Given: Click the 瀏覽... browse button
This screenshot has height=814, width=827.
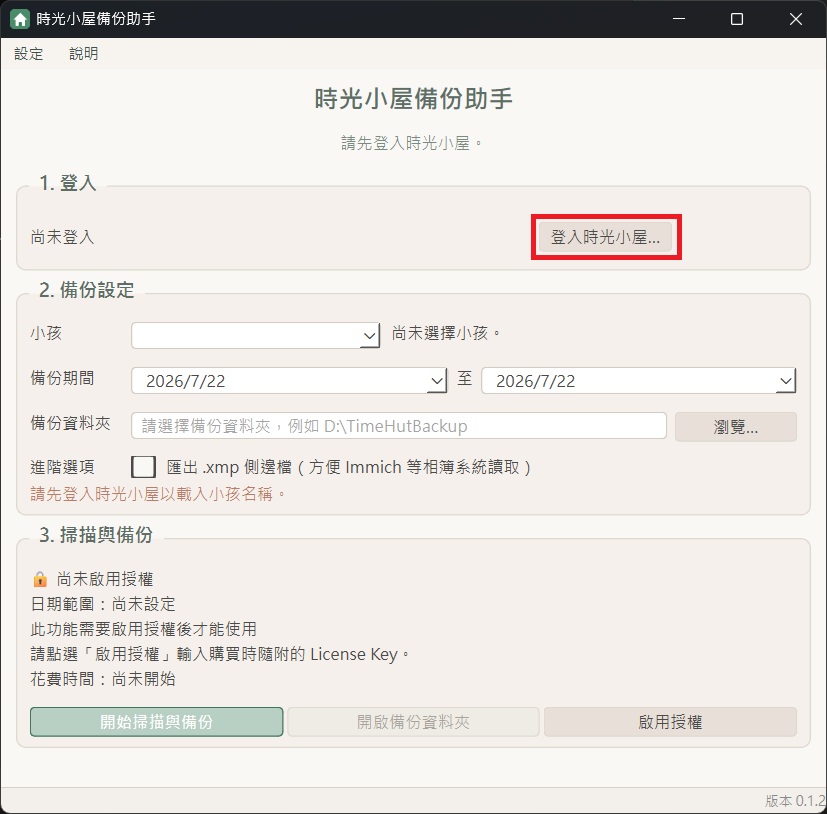Looking at the screenshot, I should click(736, 426).
